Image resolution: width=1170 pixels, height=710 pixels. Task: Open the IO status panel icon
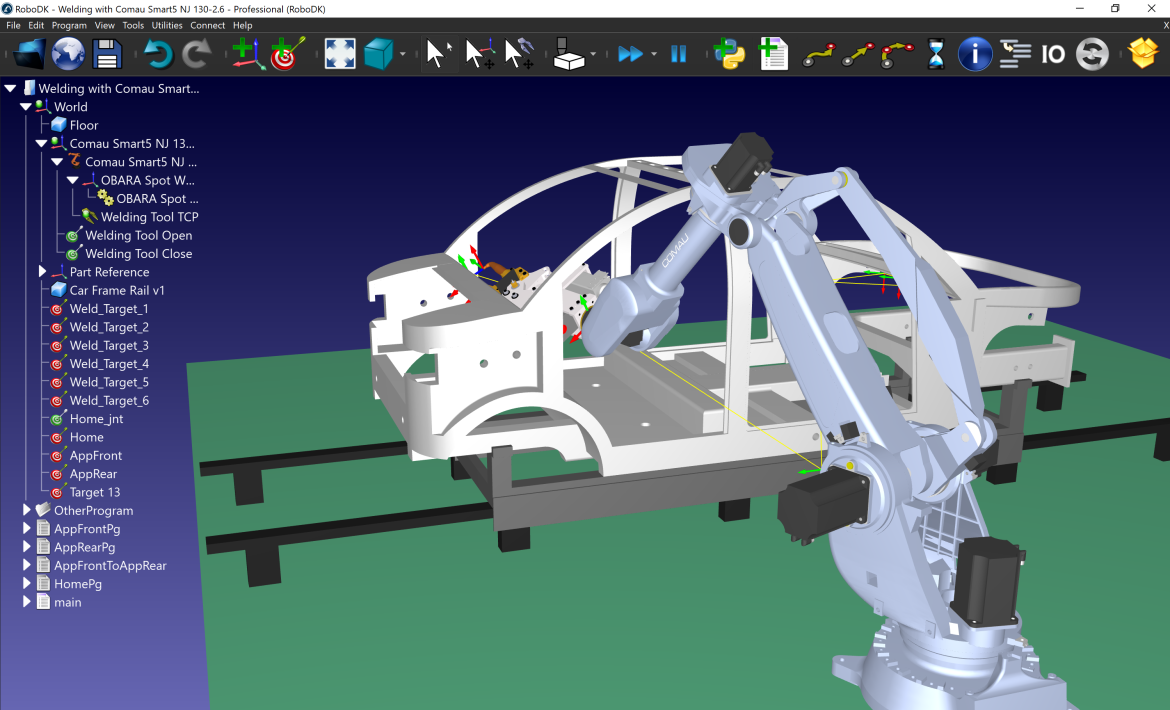(1053, 54)
